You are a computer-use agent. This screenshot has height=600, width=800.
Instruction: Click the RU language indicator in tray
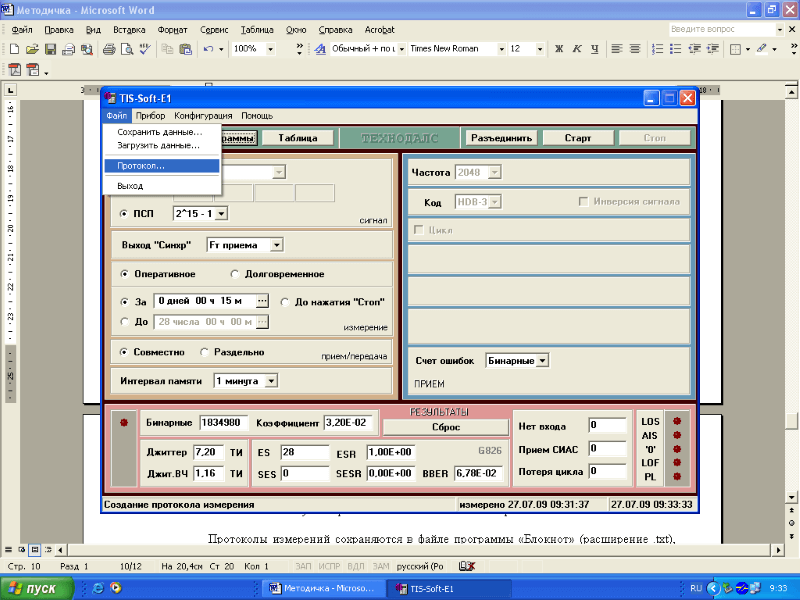click(695, 588)
